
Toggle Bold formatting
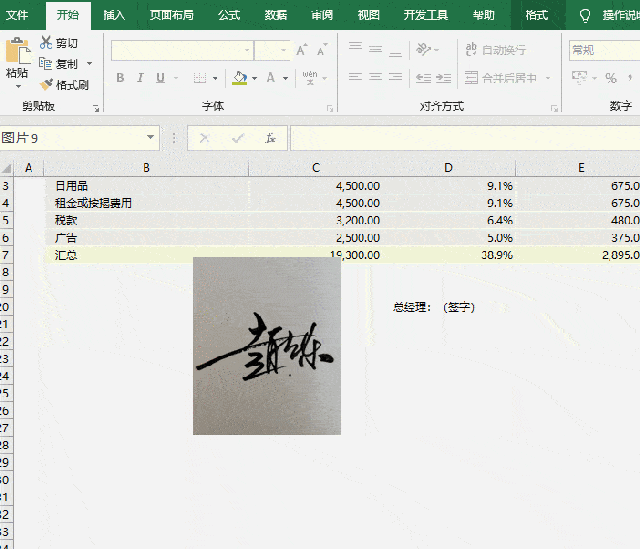[x=120, y=78]
